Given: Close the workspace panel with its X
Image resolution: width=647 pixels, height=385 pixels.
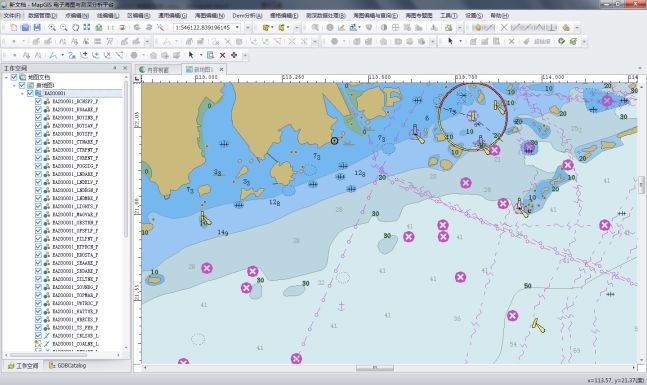Looking at the screenshot, I should pos(125,68).
